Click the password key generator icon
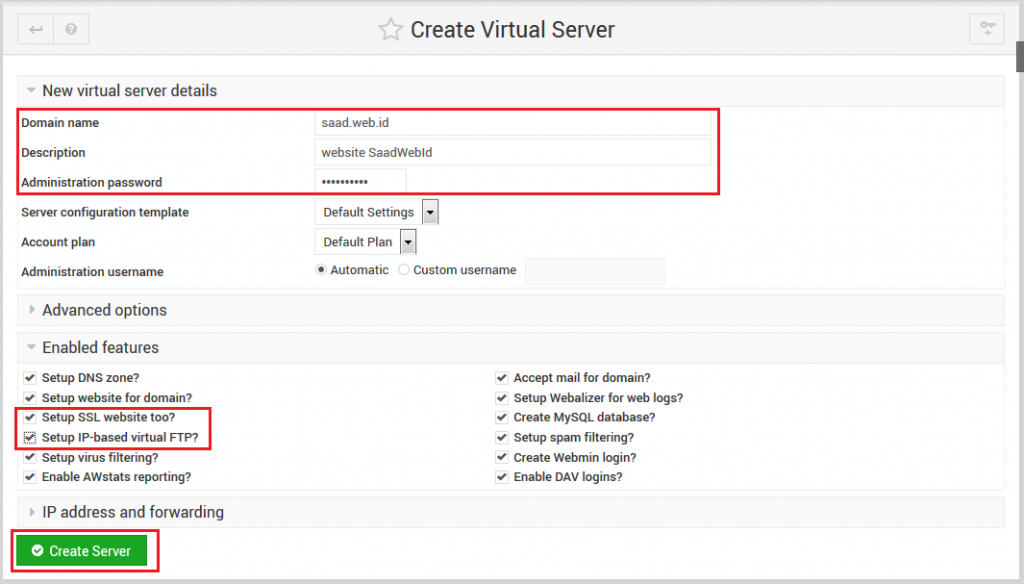The width and height of the screenshot is (1024, 584). (x=986, y=29)
